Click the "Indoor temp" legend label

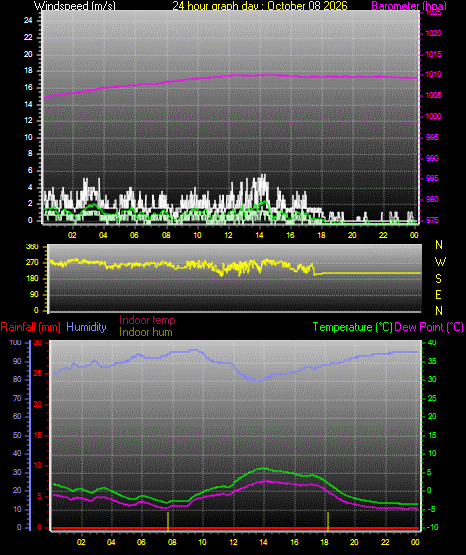coord(147,320)
